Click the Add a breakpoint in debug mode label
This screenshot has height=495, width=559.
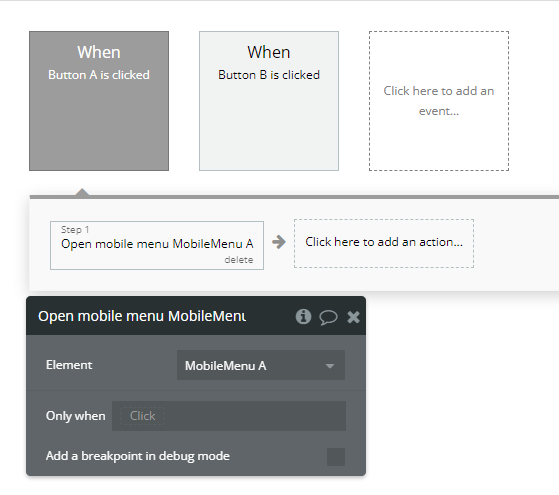(138, 456)
